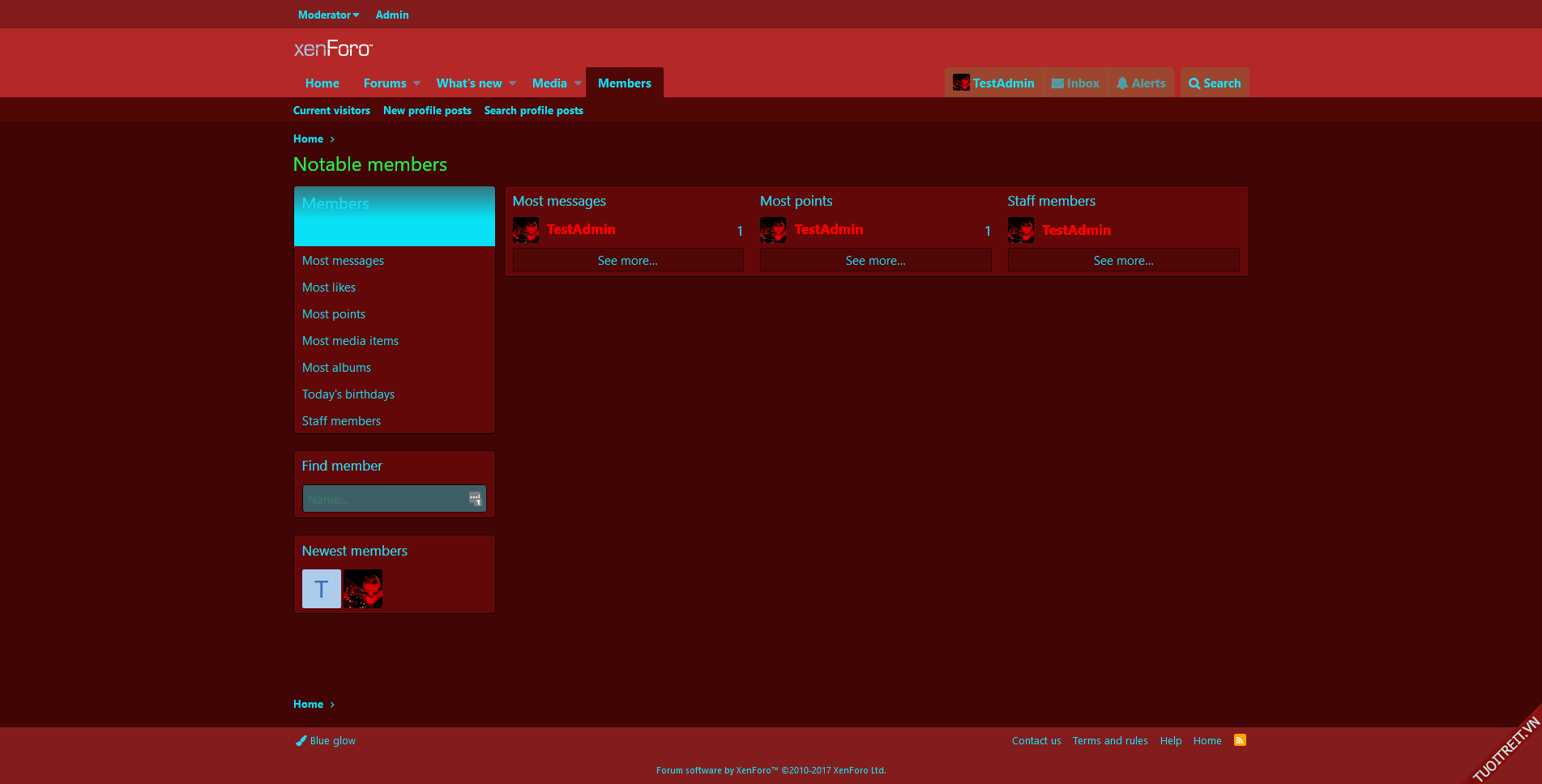Expand the Forums dropdown arrow
1542x784 pixels.
[x=417, y=83]
